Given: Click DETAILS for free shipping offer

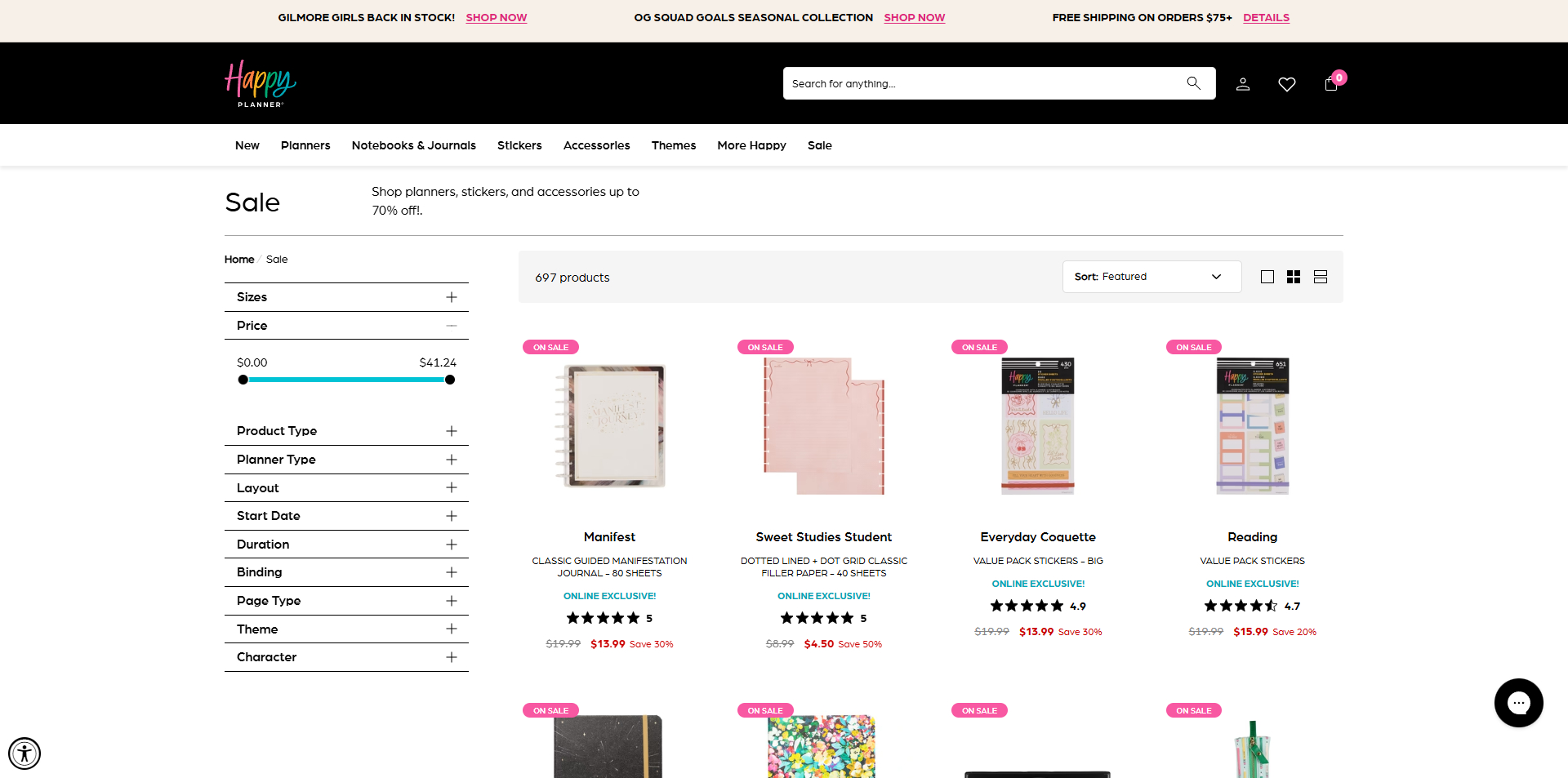Looking at the screenshot, I should point(1266,17).
